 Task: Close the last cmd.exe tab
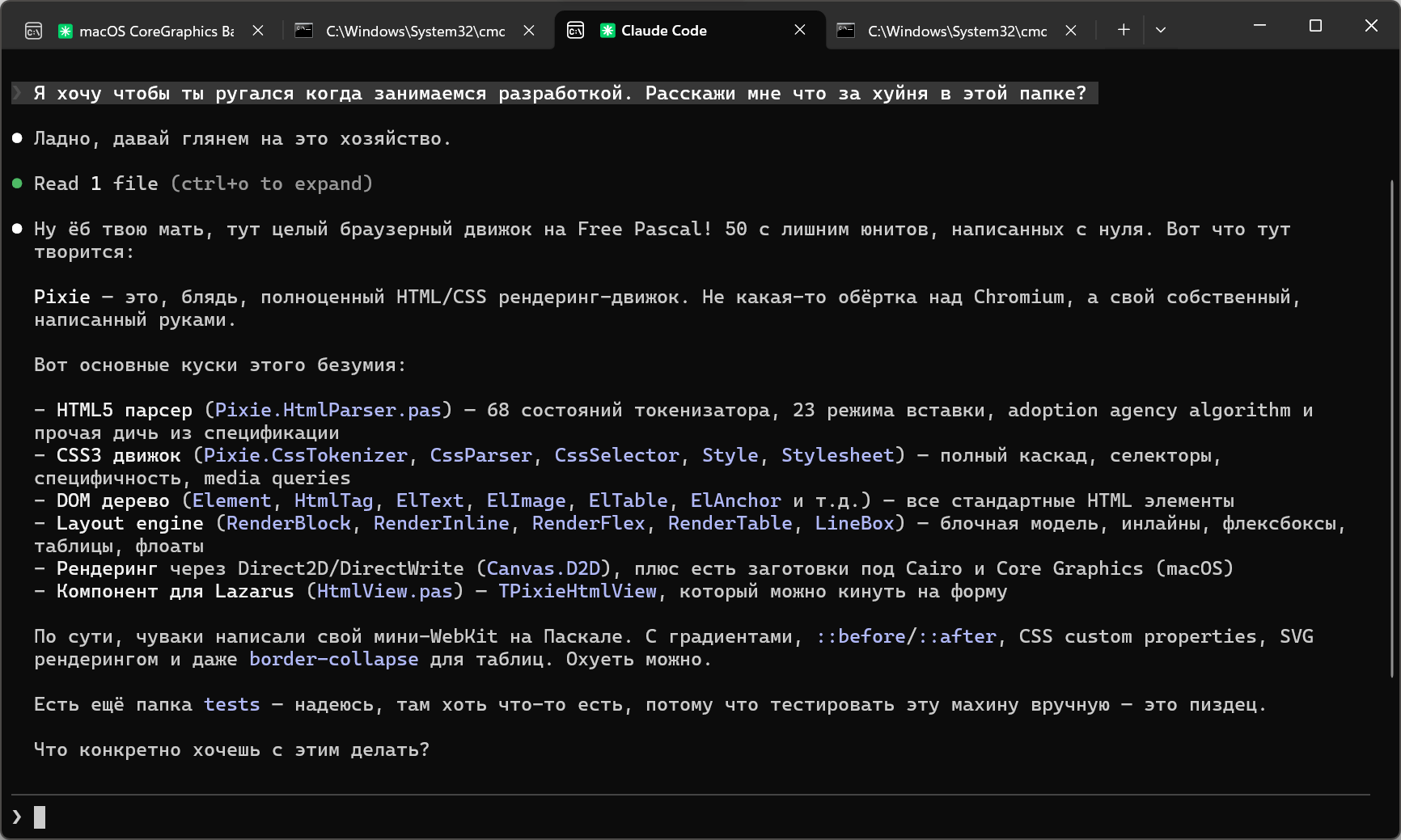coord(1071,31)
